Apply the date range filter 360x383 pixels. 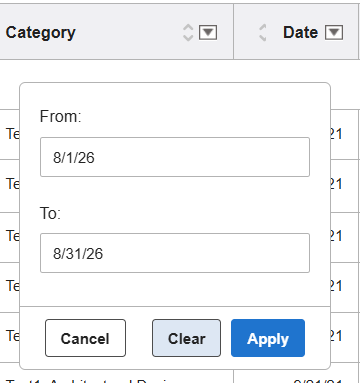(268, 338)
